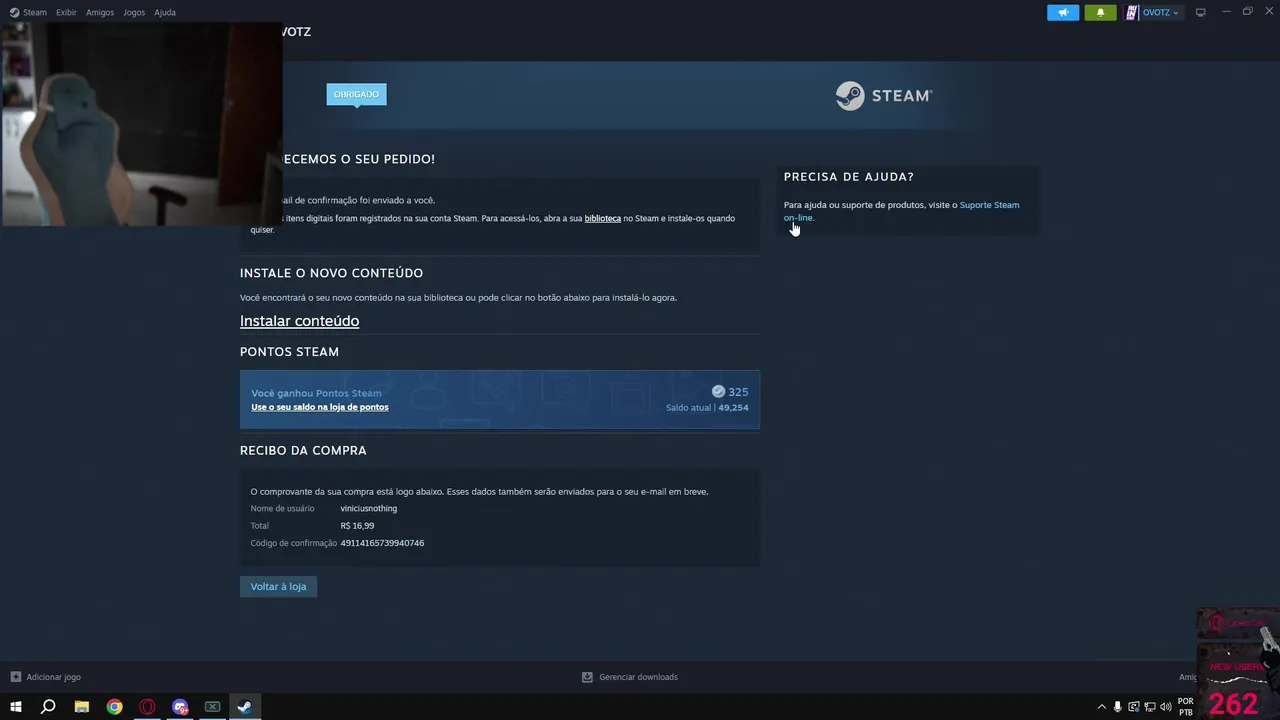1280x720 pixels.
Task: Click the Steam Points coin icon beside 325
Action: (718, 392)
